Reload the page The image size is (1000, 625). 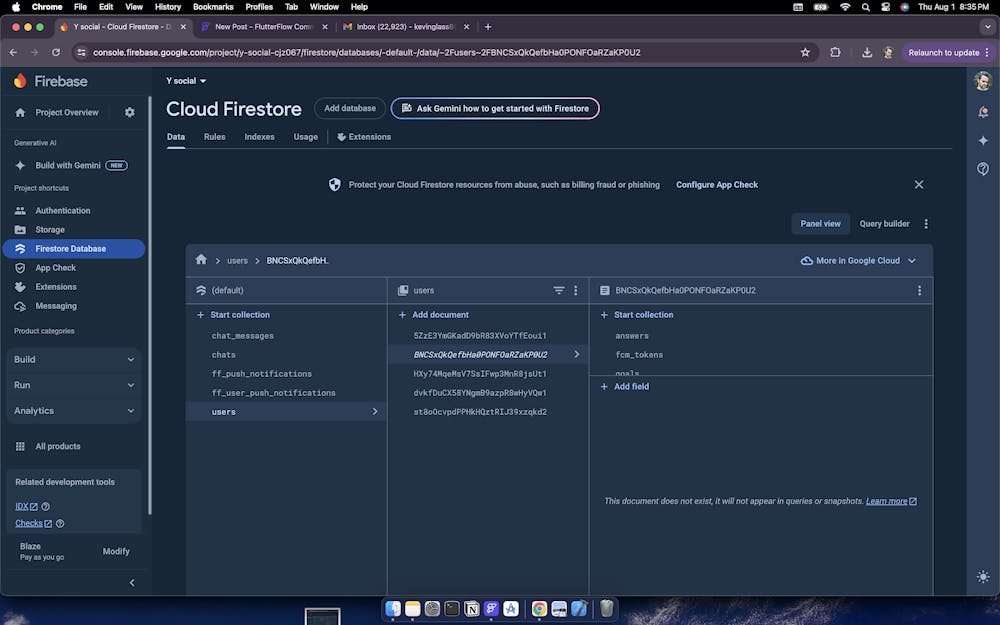(x=56, y=52)
